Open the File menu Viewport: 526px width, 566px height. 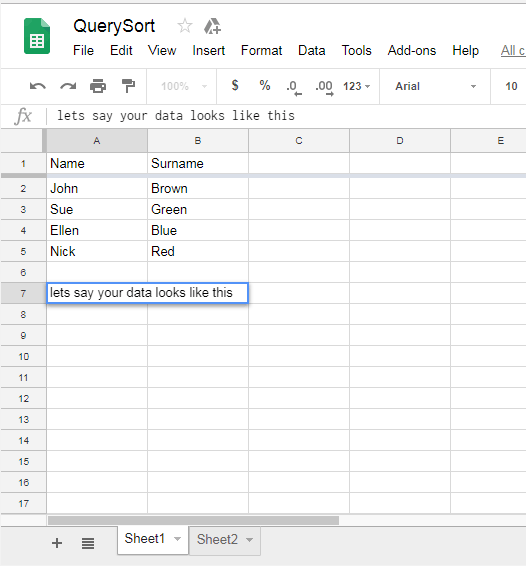click(x=83, y=51)
